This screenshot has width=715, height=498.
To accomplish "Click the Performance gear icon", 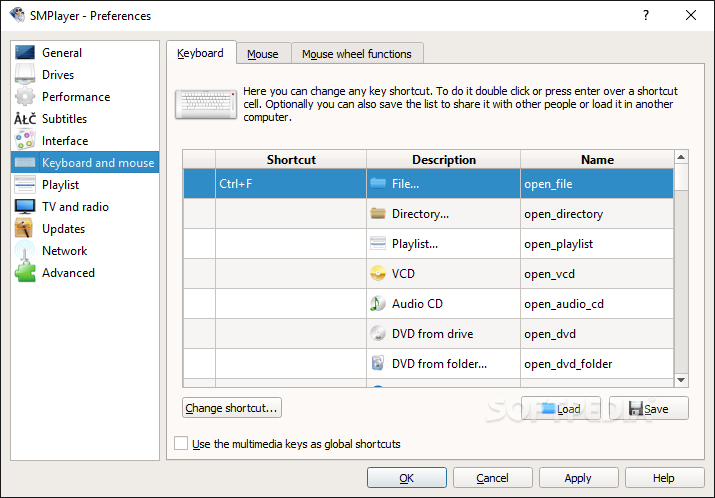I will tap(25, 96).
